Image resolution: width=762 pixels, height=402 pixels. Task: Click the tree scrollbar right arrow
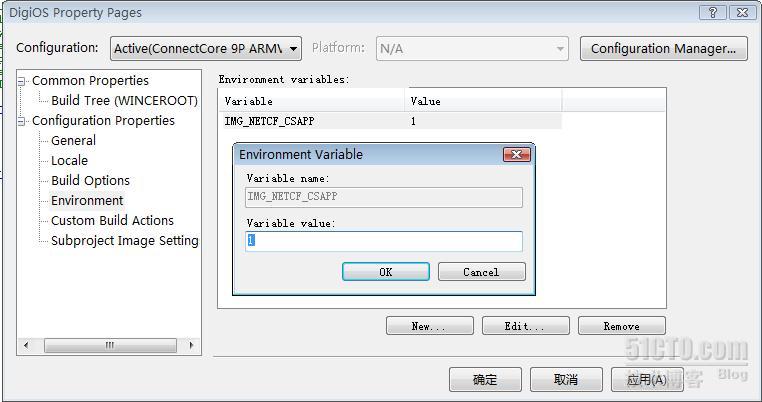tap(191, 345)
